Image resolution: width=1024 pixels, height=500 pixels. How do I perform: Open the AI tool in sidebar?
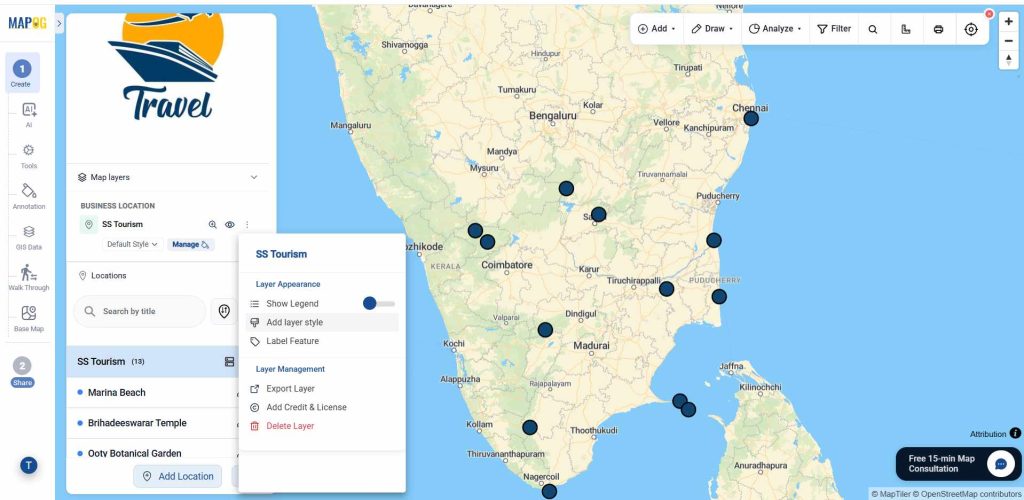[x=29, y=114]
